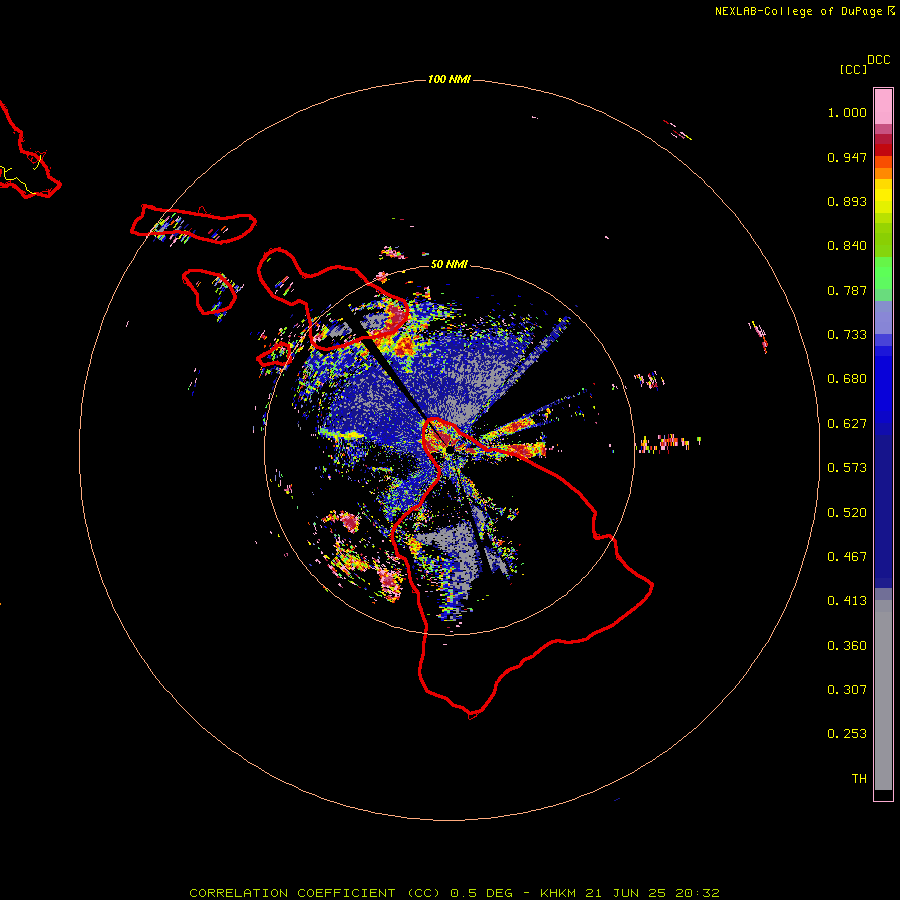Click the 0.947 value on the color scale
The image size is (900, 900).
click(847, 157)
